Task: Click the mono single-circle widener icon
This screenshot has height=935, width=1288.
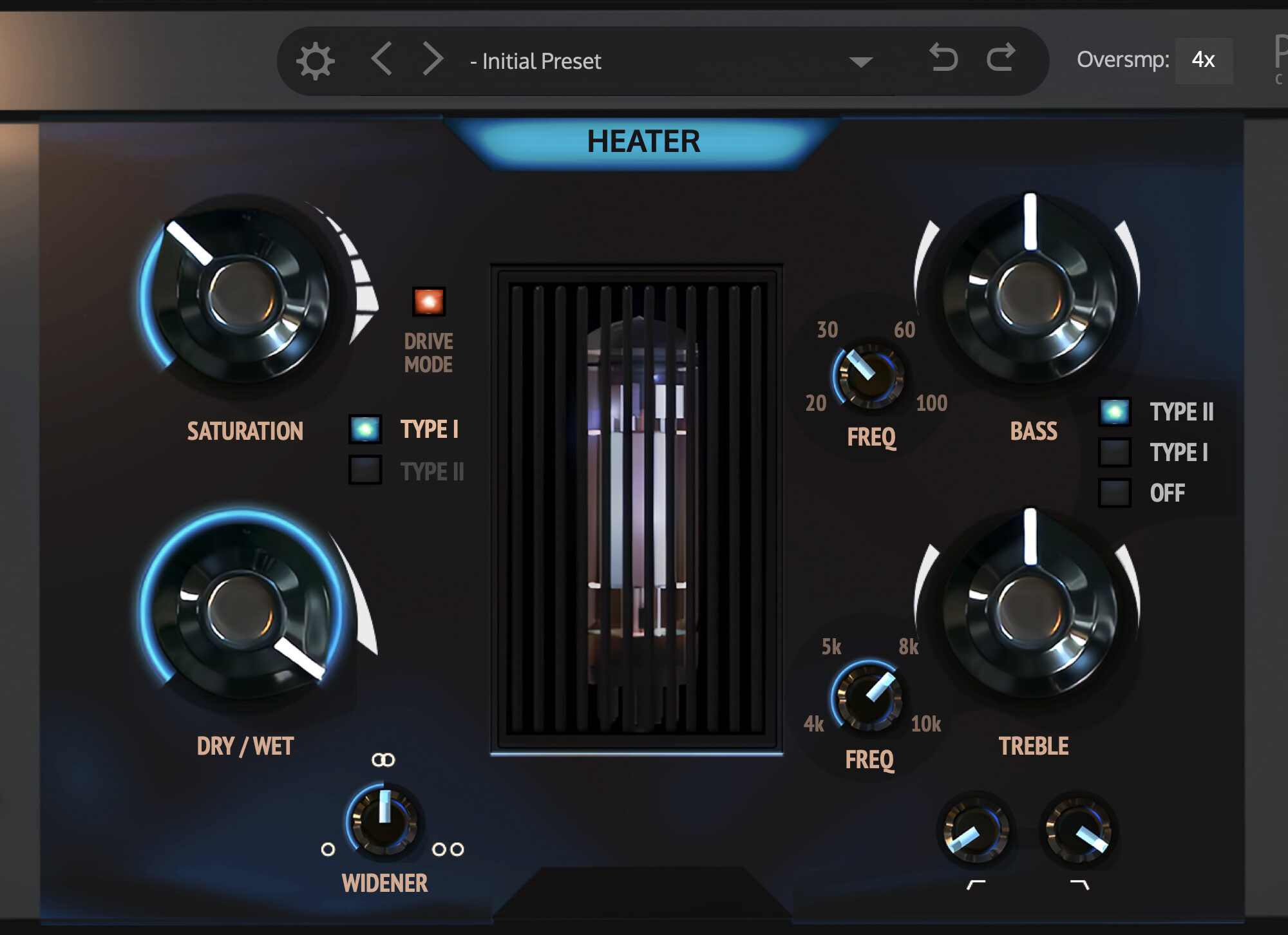Action: [x=328, y=849]
